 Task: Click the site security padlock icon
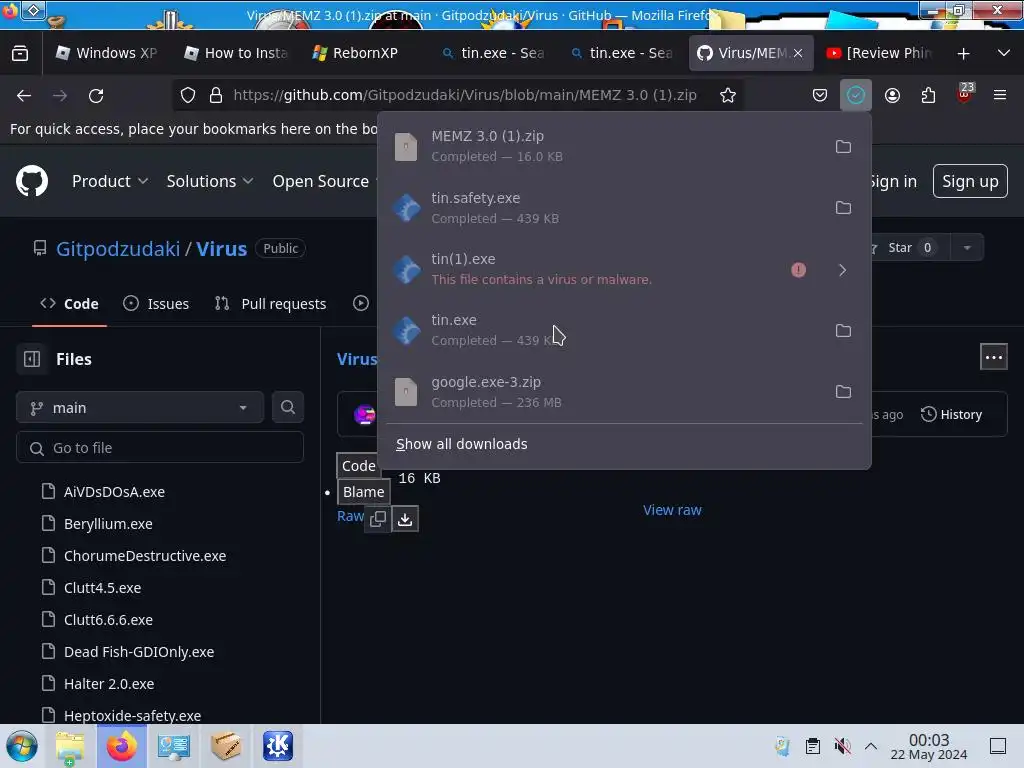pyautogui.click(x=216, y=95)
